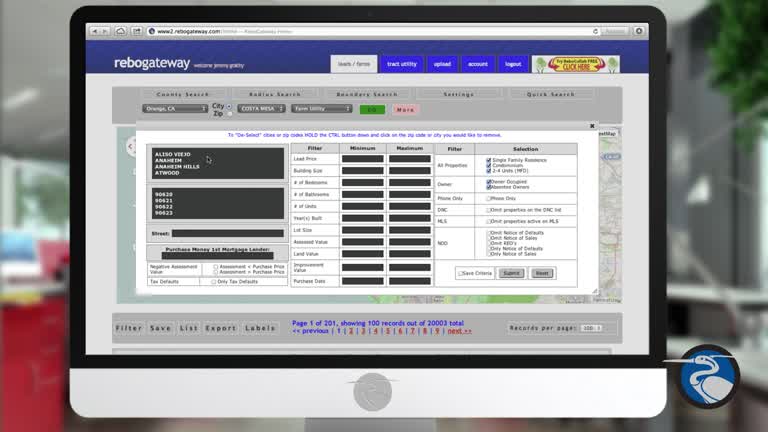Click the green GO button
The height and width of the screenshot is (432, 768).
(372, 110)
